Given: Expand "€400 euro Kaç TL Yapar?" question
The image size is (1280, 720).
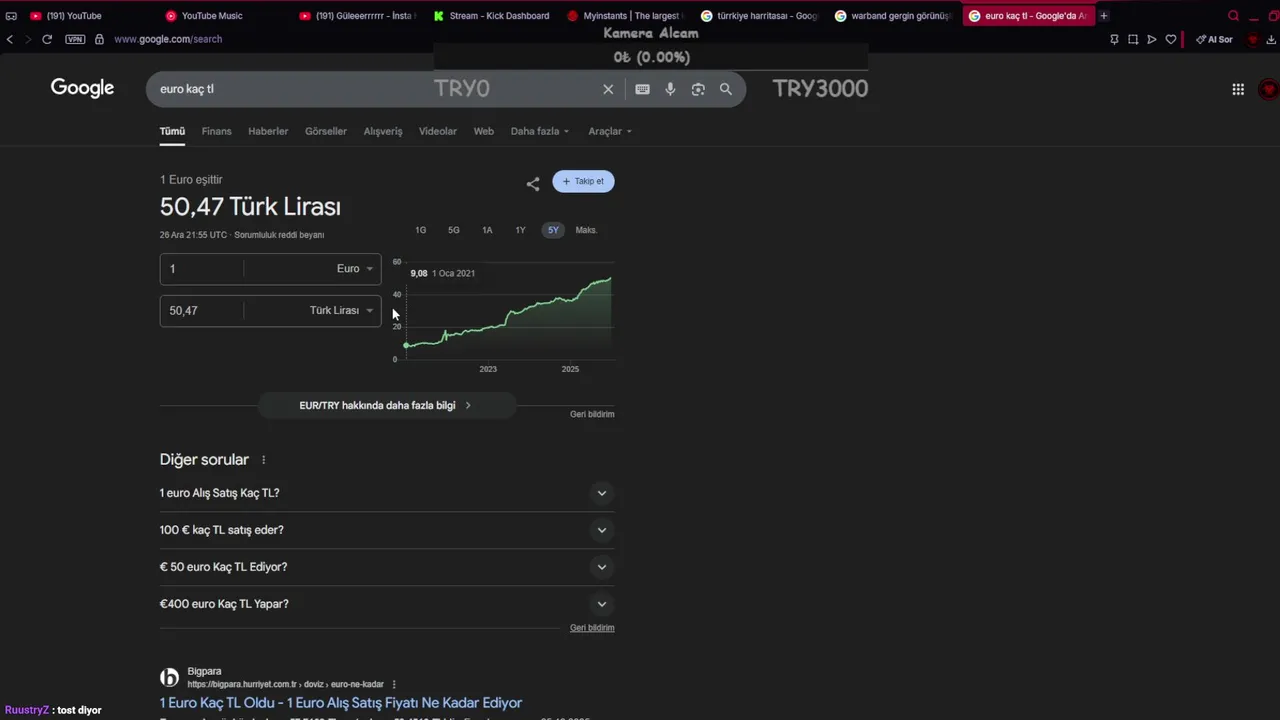Looking at the screenshot, I should (387, 604).
